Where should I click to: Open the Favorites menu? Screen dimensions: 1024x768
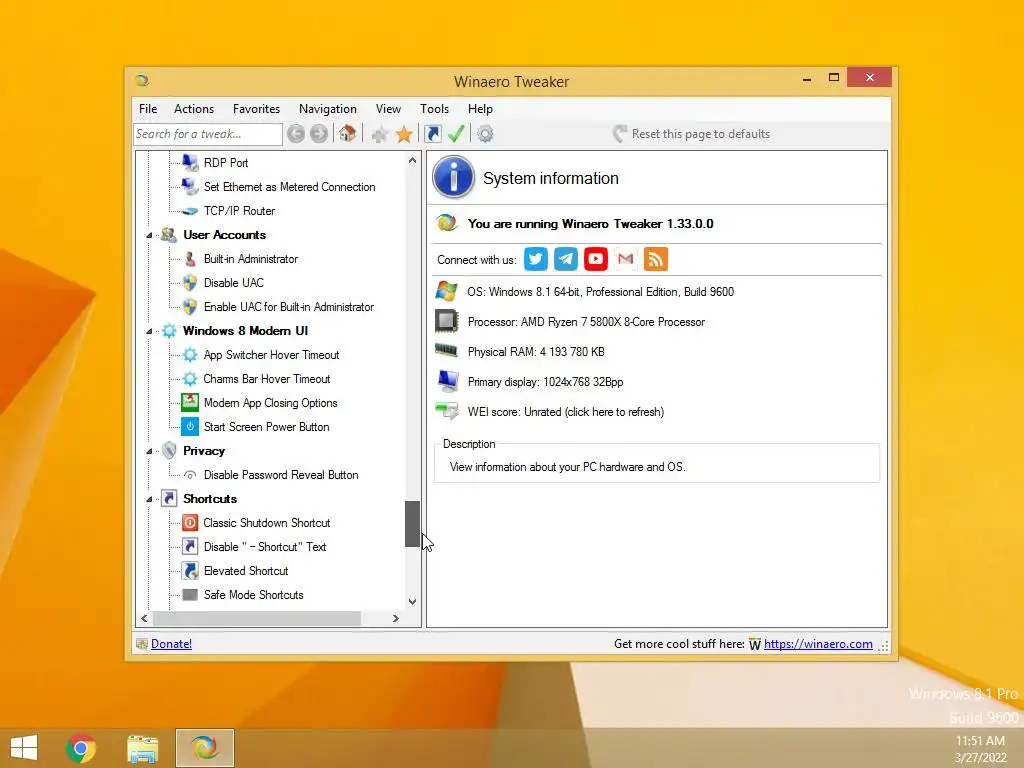click(257, 109)
